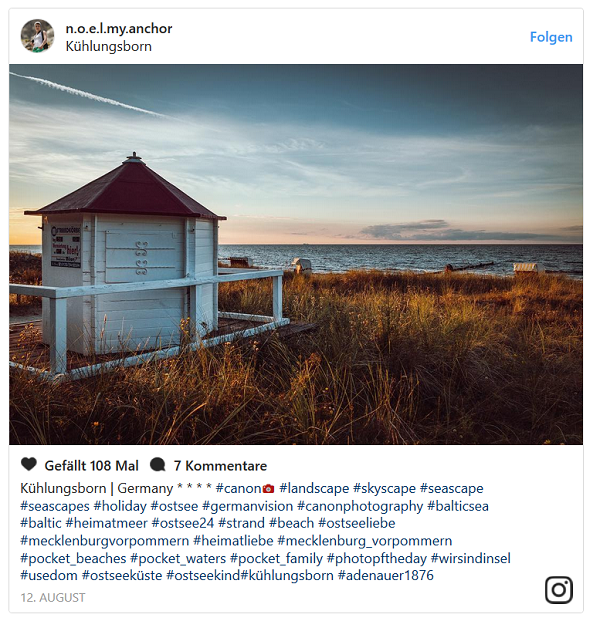
Task: Select the #germanvision hashtag
Action: 248,506
